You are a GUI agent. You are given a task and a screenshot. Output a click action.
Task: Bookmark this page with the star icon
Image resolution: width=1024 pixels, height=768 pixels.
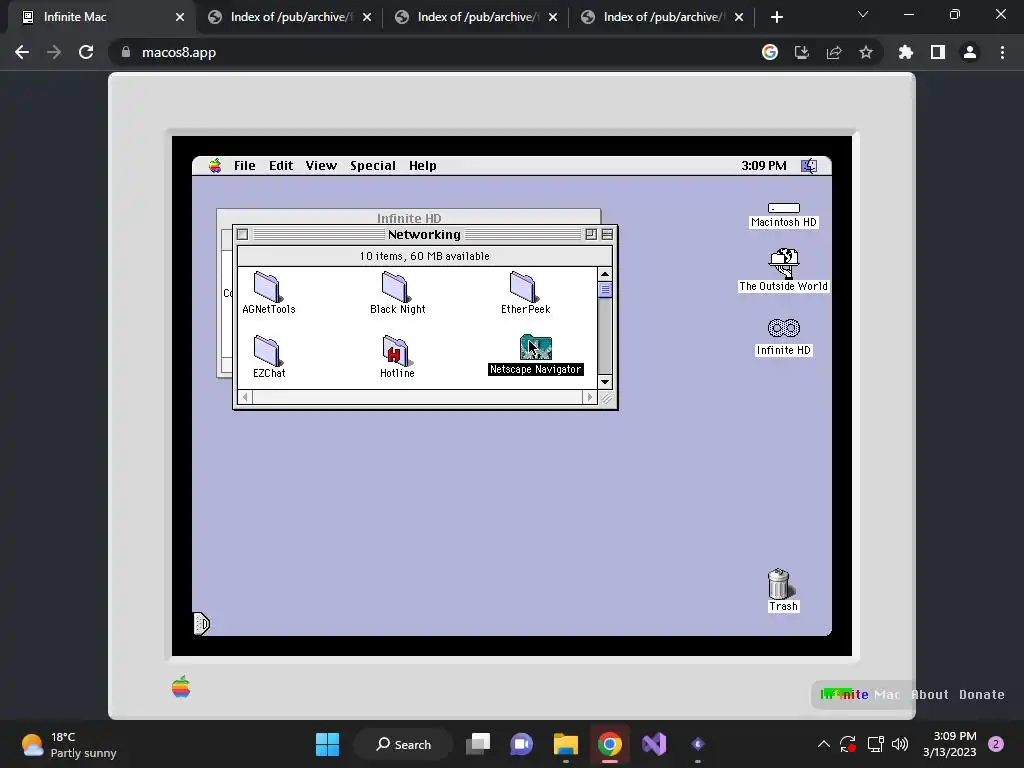866,52
